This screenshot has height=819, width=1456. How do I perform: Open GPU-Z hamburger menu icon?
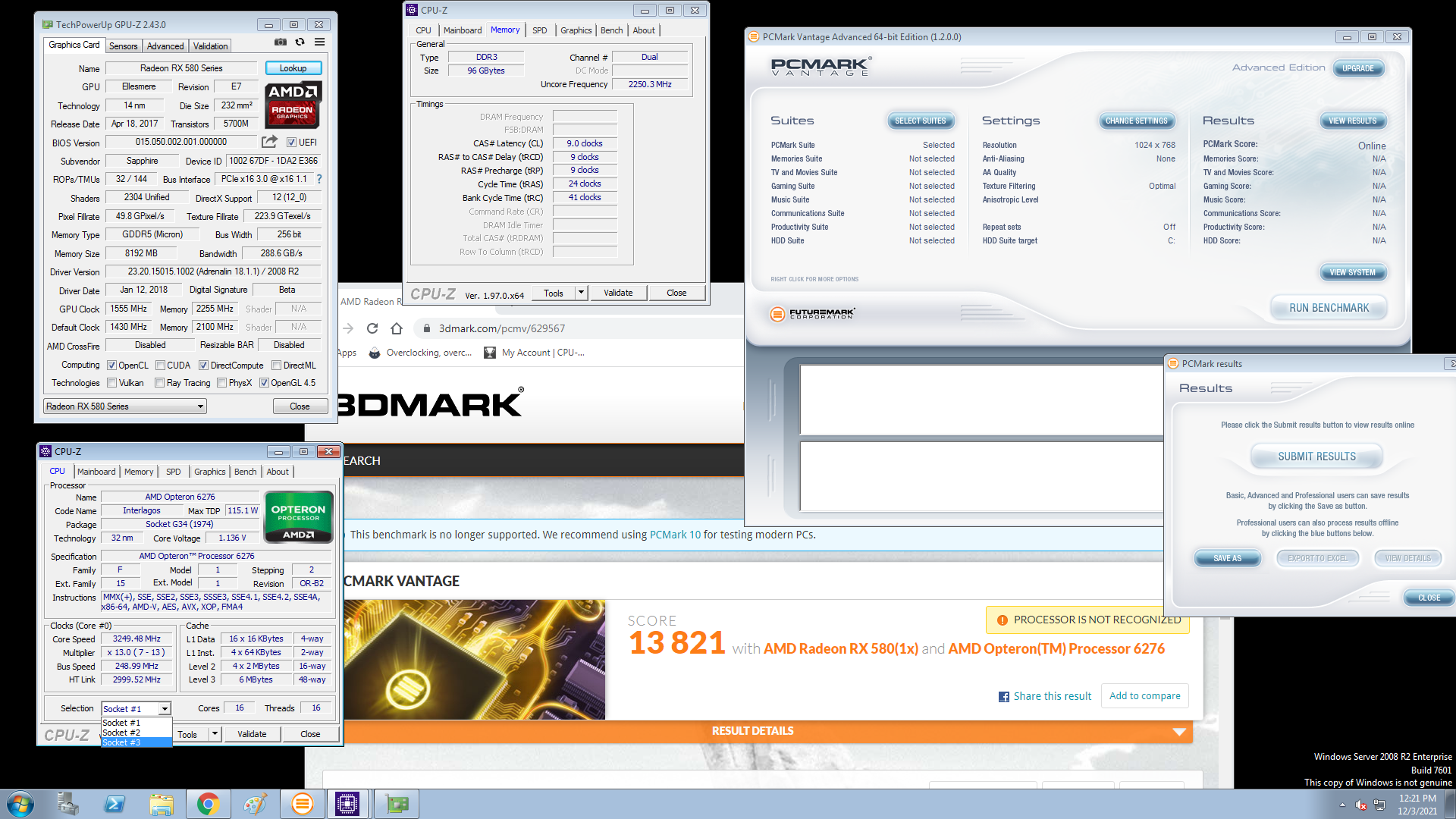click(x=320, y=42)
